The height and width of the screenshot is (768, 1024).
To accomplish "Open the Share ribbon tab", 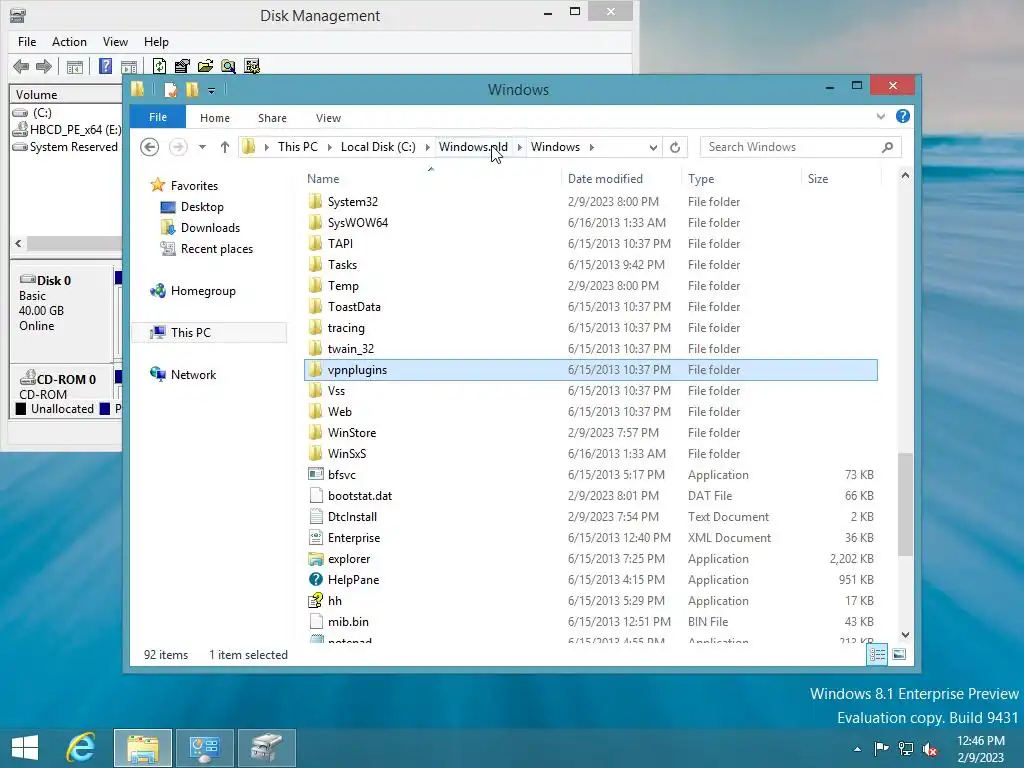I will pyautogui.click(x=272, y=118).
